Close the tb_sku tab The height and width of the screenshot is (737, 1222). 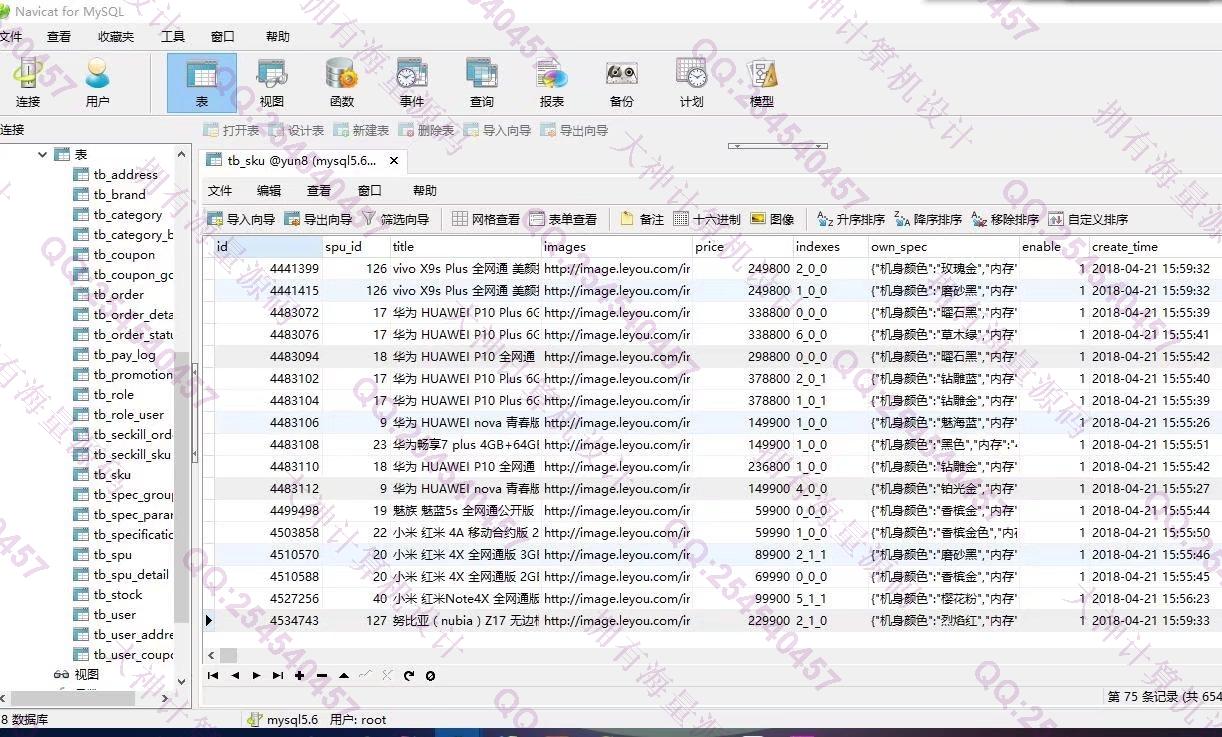pos(394,160)
